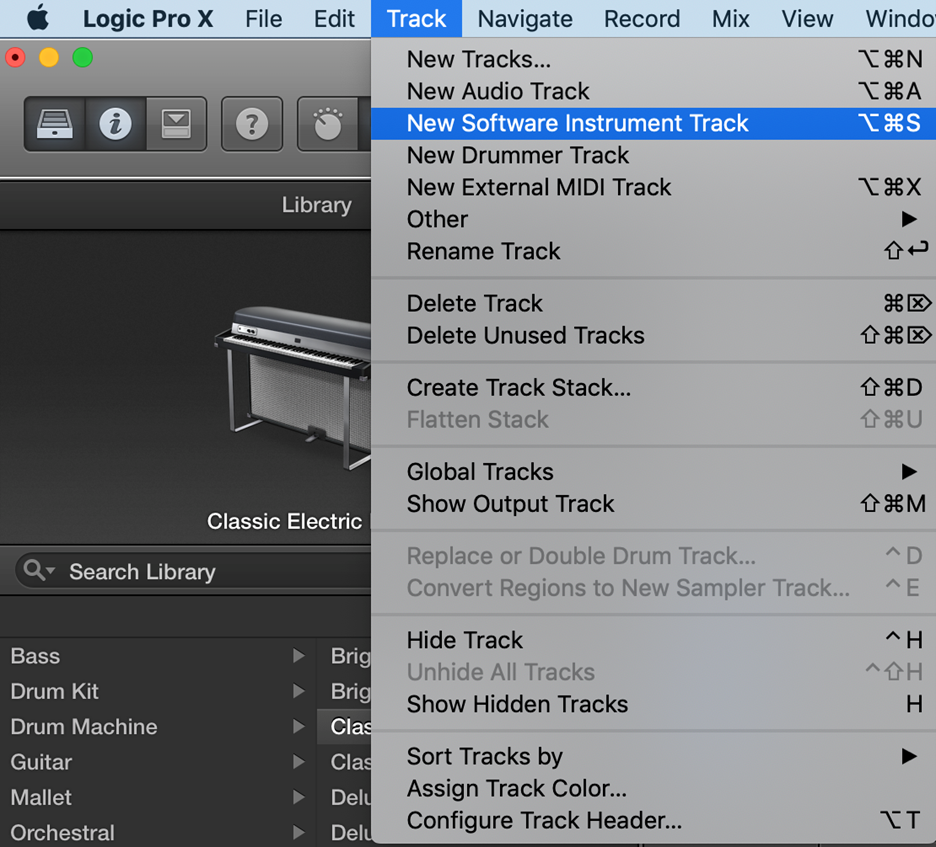Select Guitar category in Library
Image resolution: width=936 pixels, height=847 pixels.
coord(158,762)
